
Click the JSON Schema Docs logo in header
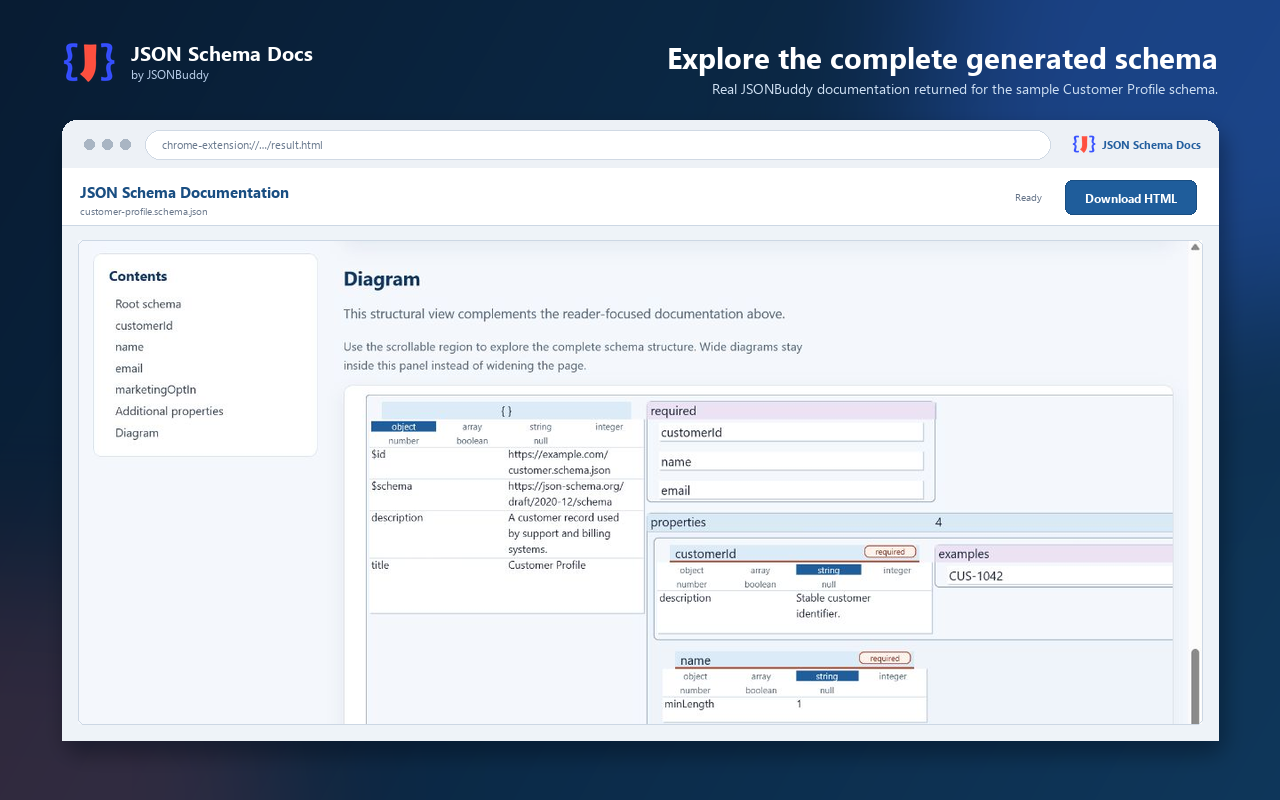tap(88, 63)
